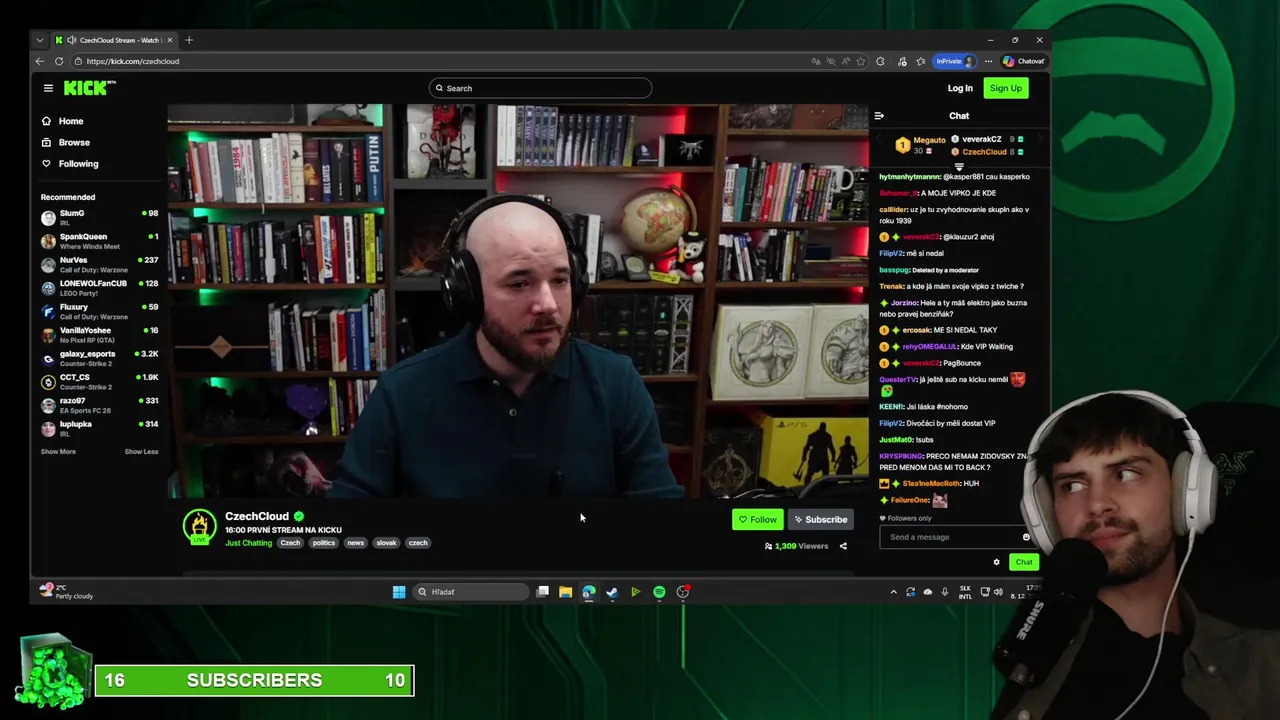This screenshot has width=1280, height=720.
Task: Open the Windows Start menu
Action: pyautogui.click(x=399, y=592)
